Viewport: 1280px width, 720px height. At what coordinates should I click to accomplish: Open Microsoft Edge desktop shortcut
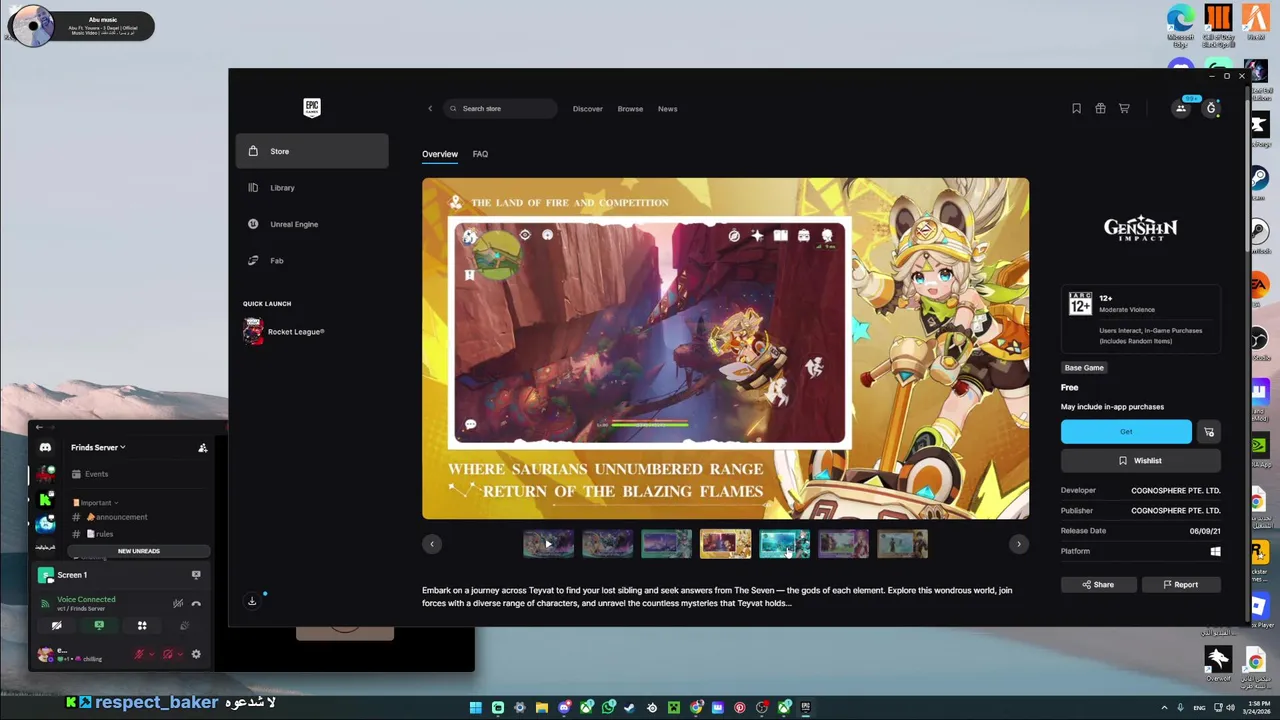[1181, 26]
